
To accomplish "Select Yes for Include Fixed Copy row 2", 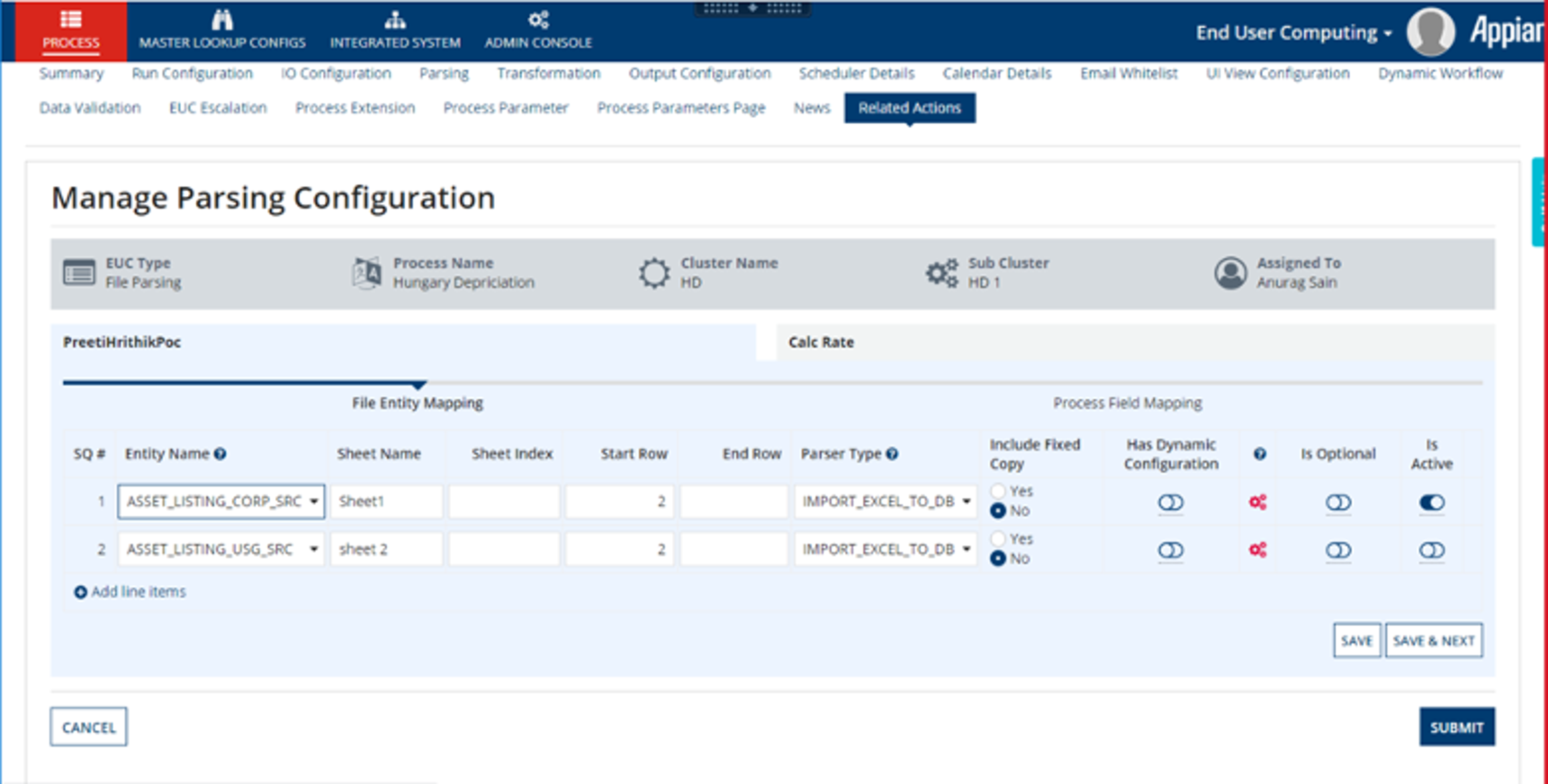I will (x=998, y=538).
